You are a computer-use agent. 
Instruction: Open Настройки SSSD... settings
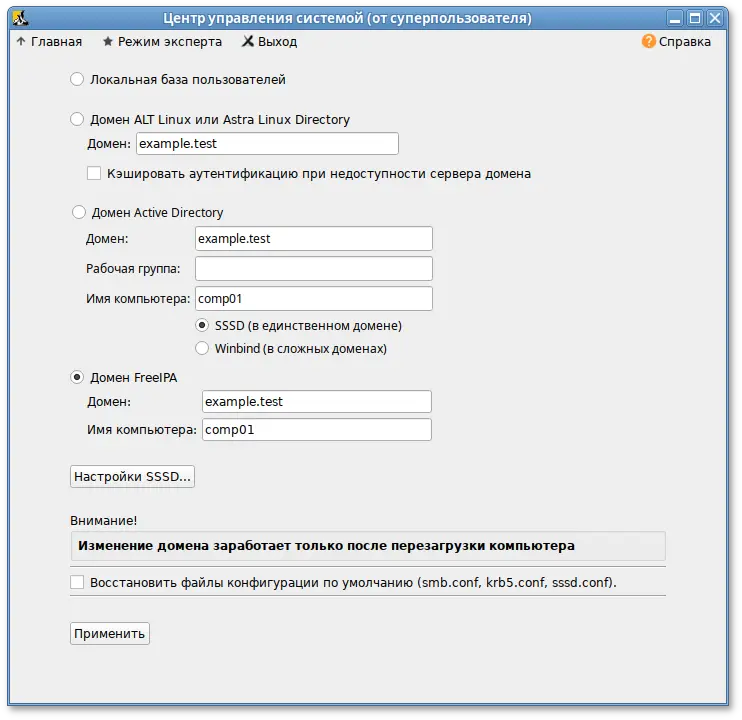coord(132,477)
